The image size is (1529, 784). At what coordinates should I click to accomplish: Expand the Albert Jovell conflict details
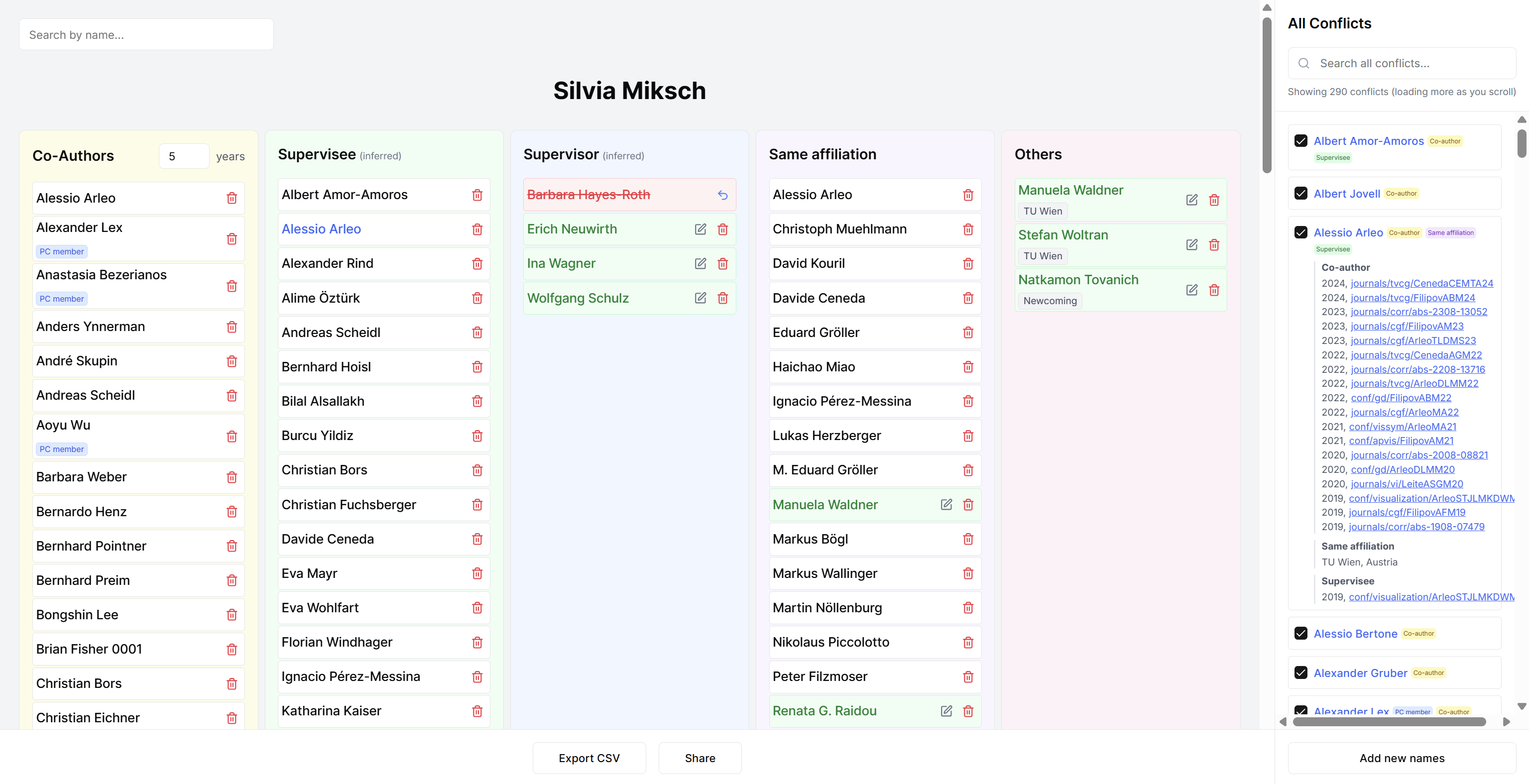(x=1346, y=194)
